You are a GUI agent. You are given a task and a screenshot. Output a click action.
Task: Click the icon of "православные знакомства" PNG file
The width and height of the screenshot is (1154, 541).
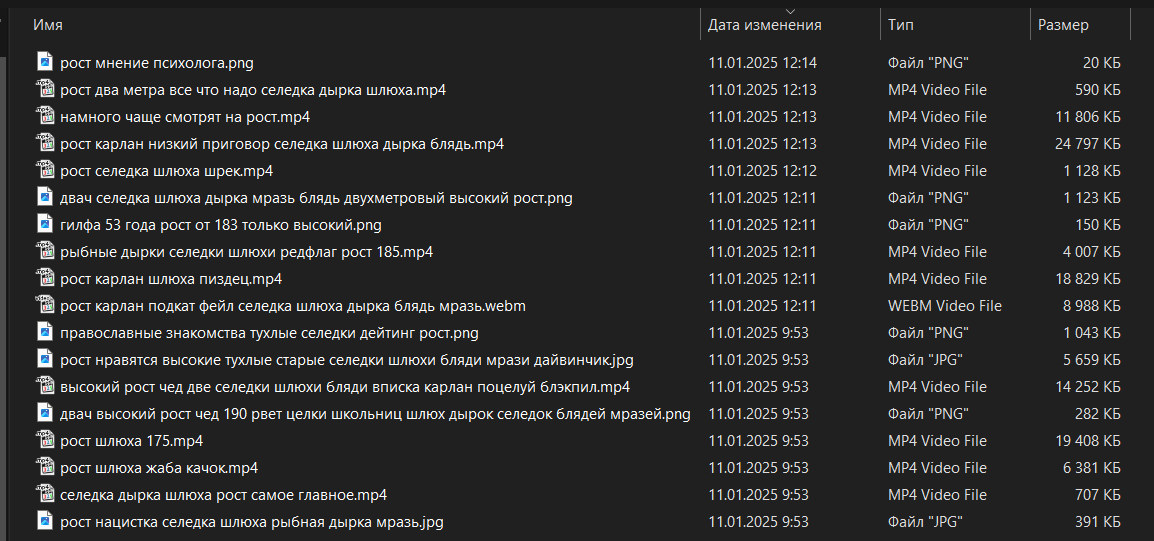46,332
